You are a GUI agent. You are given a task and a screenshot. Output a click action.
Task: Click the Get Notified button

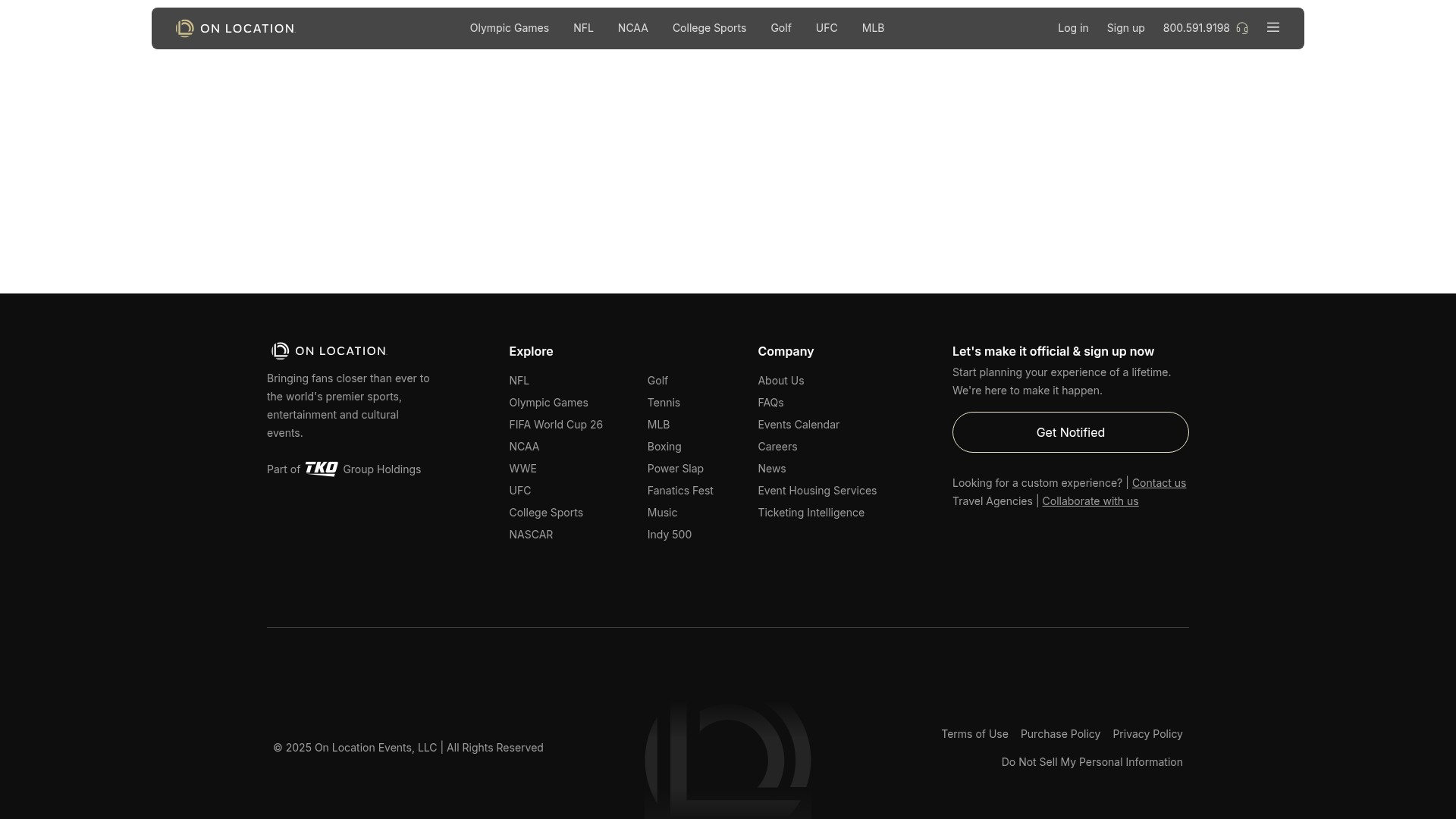(1070, 432)
